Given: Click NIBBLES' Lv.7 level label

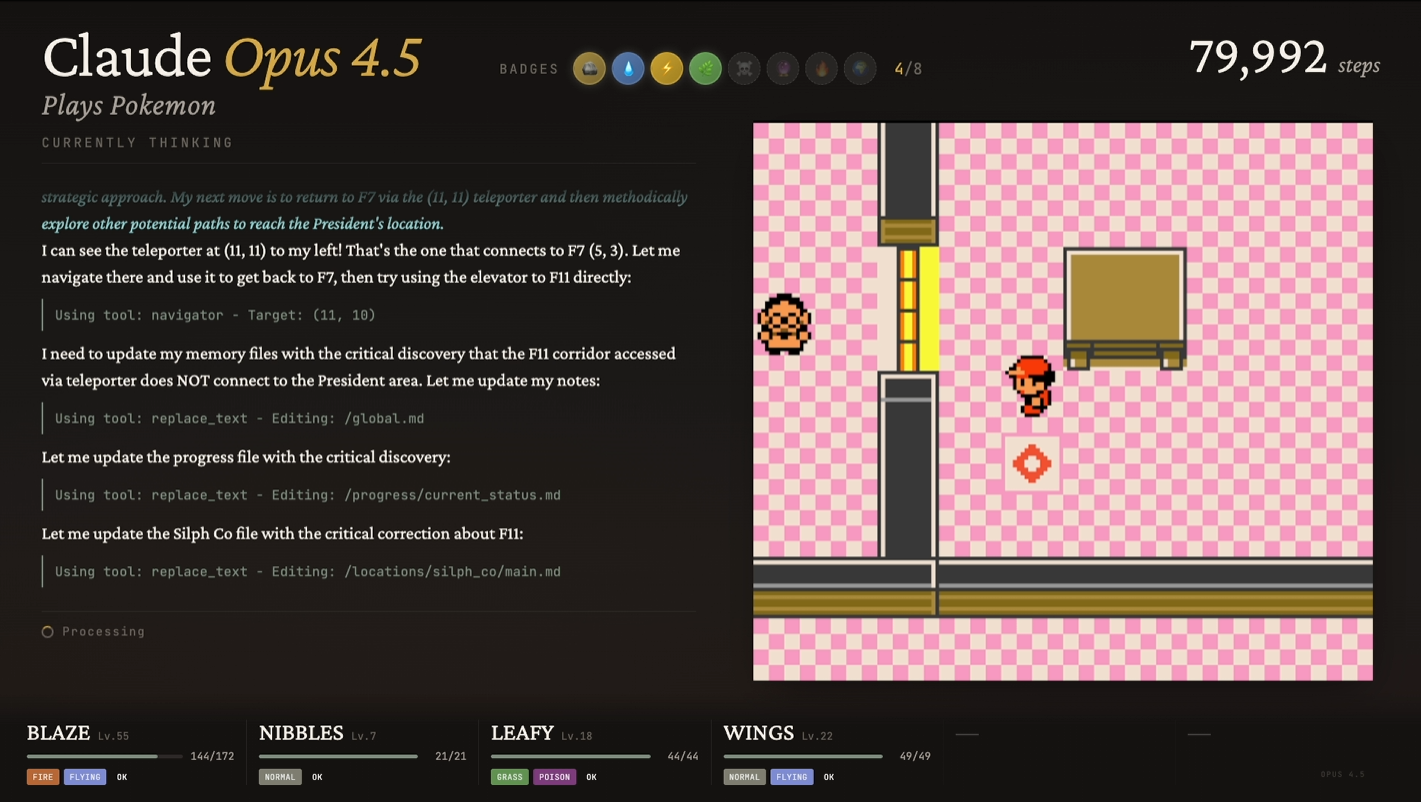Looking at the screenshot, I should (x=364, y=736).
